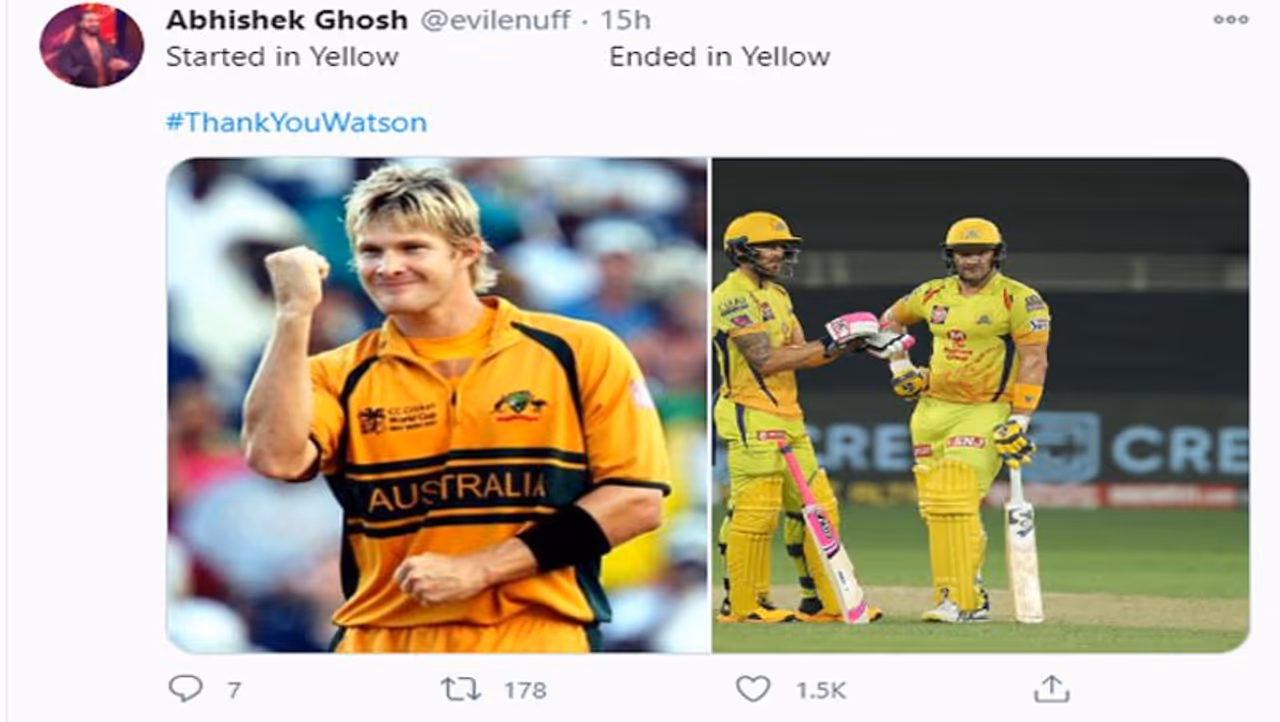Click the raised fist in the left photo
The image size is (1280, 722).
coord(296,278)
